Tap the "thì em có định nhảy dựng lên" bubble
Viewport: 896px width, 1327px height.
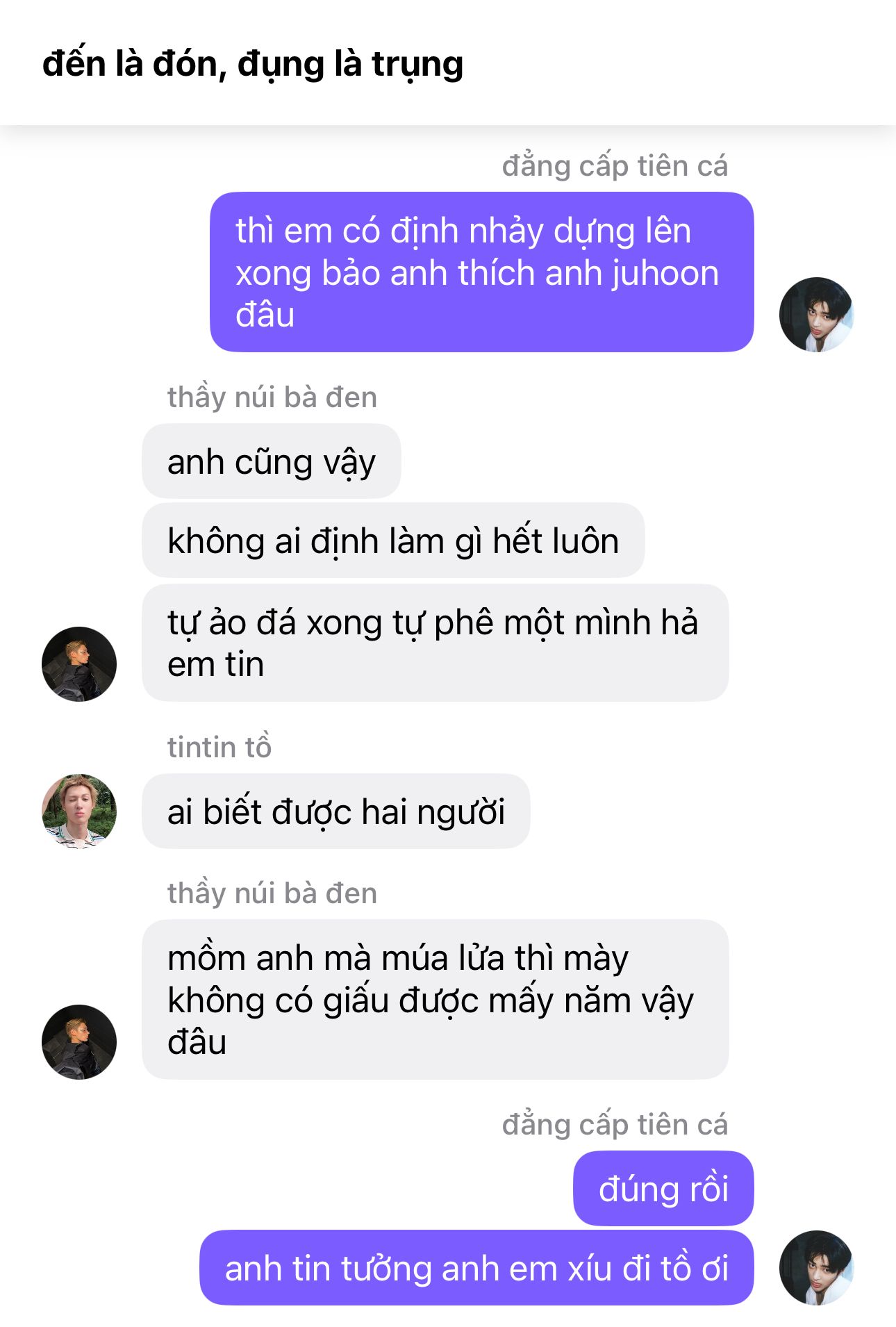coord(482,272)
